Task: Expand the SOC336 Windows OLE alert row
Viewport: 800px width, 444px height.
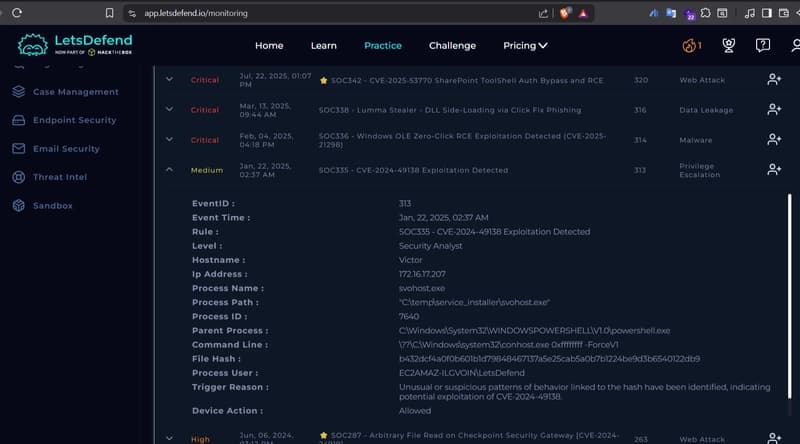Action: [169, 139]
